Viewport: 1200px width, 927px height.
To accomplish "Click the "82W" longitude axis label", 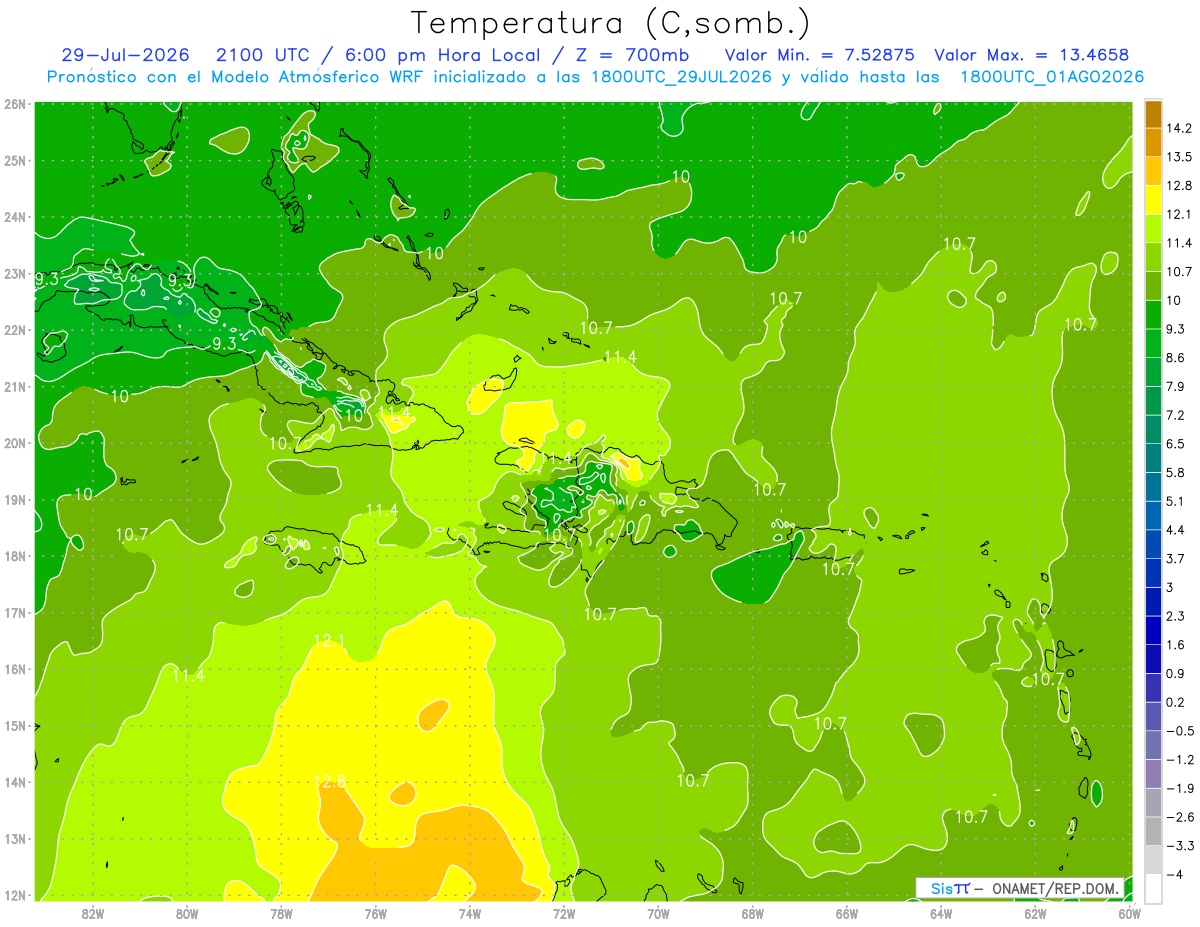I will click(93, 913).
